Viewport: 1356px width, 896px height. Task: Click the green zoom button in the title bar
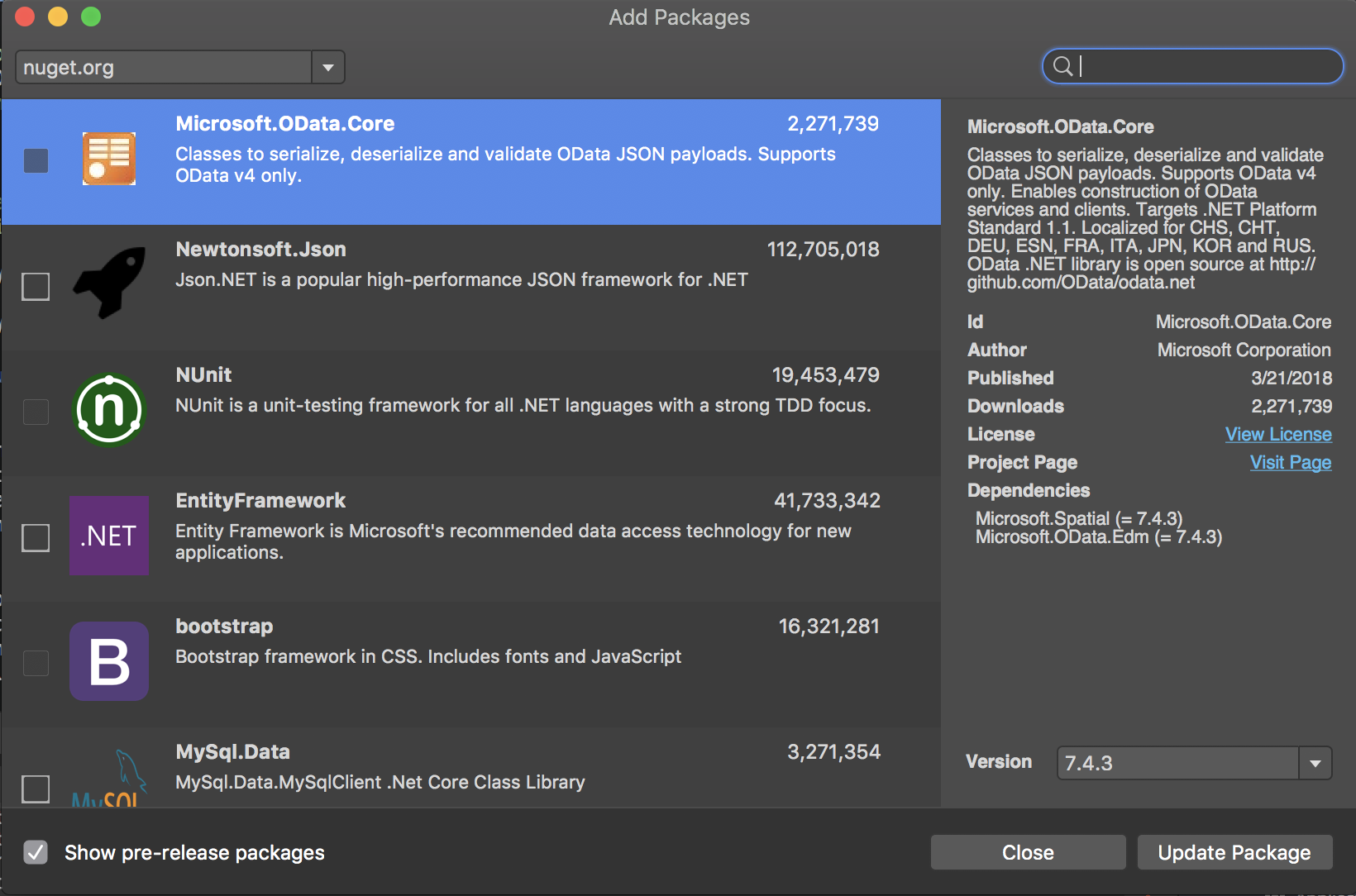tap(91, 16)
